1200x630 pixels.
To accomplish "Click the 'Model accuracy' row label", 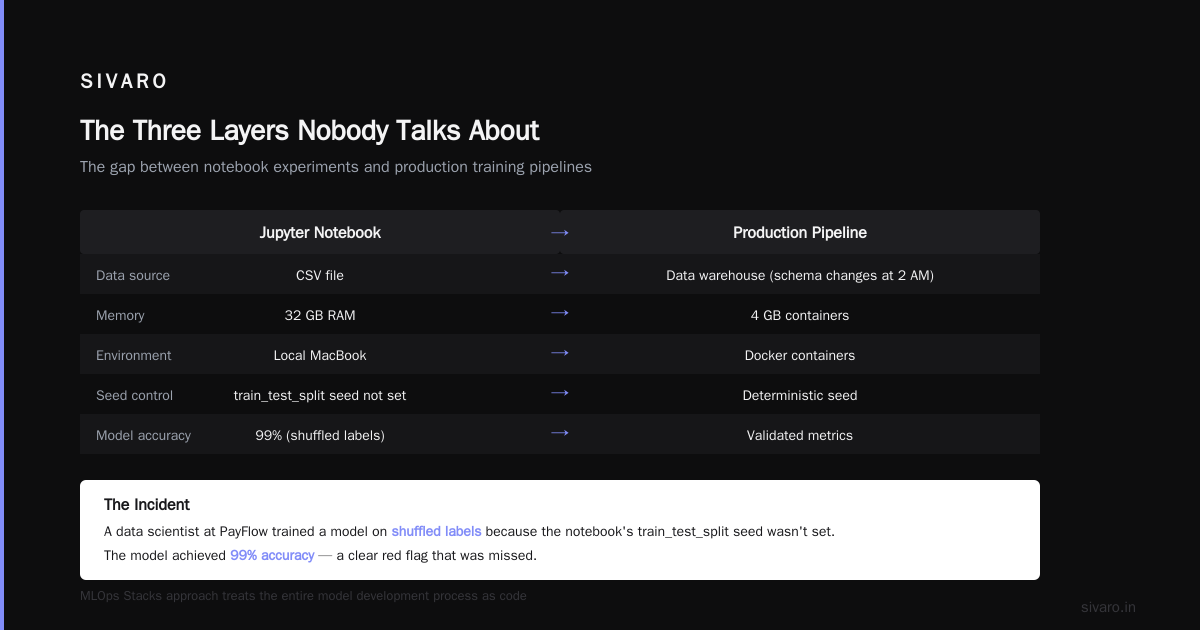I will (x=143, y=435).
